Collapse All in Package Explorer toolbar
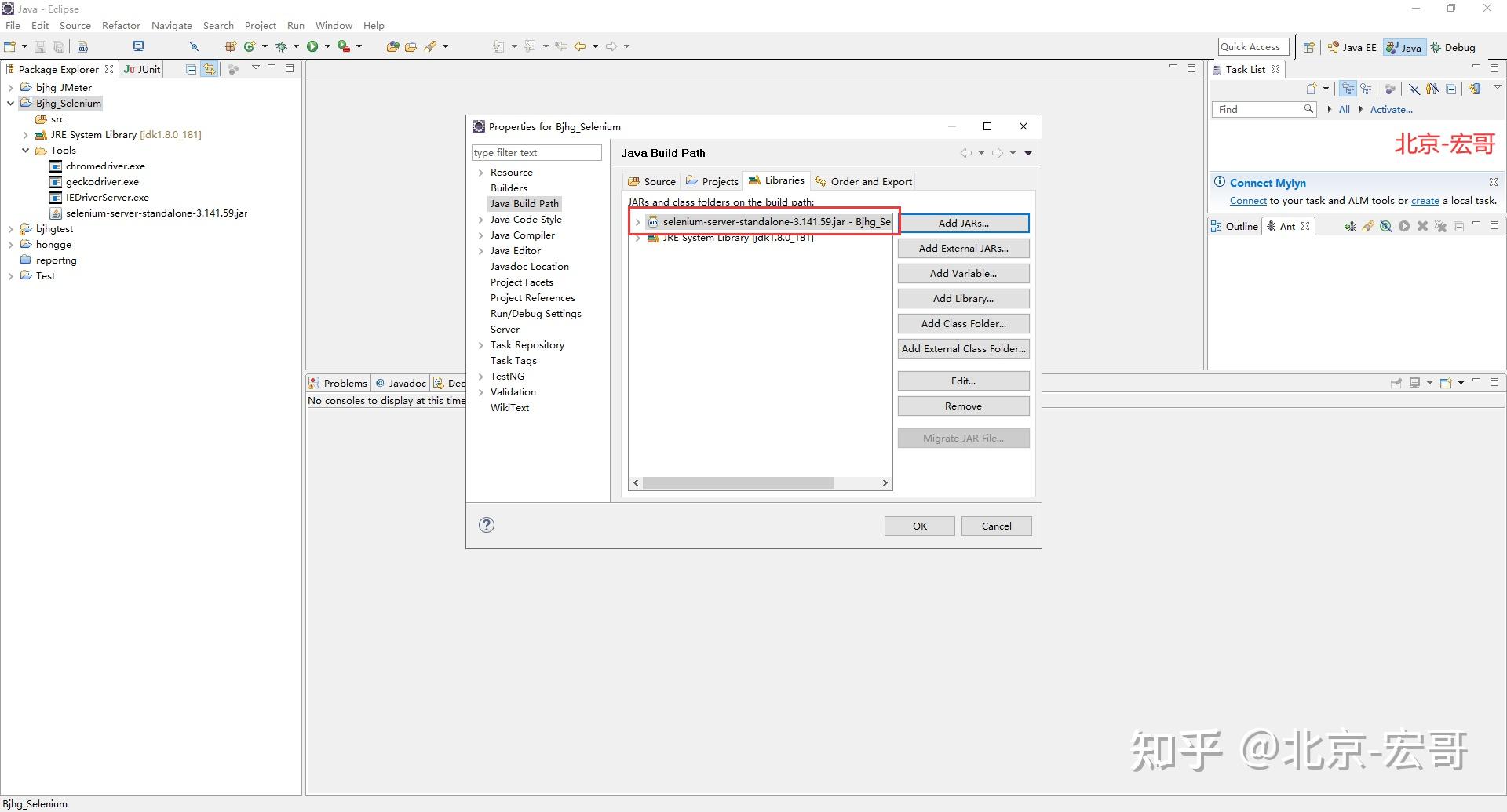 coord(191,69)
